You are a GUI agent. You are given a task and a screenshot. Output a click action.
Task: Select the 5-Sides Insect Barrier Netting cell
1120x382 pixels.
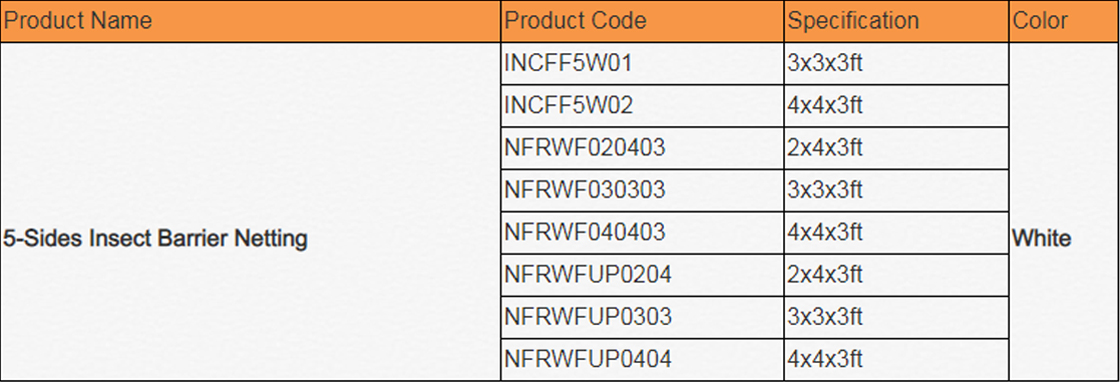pyautogui.click(x=250, y=211)
